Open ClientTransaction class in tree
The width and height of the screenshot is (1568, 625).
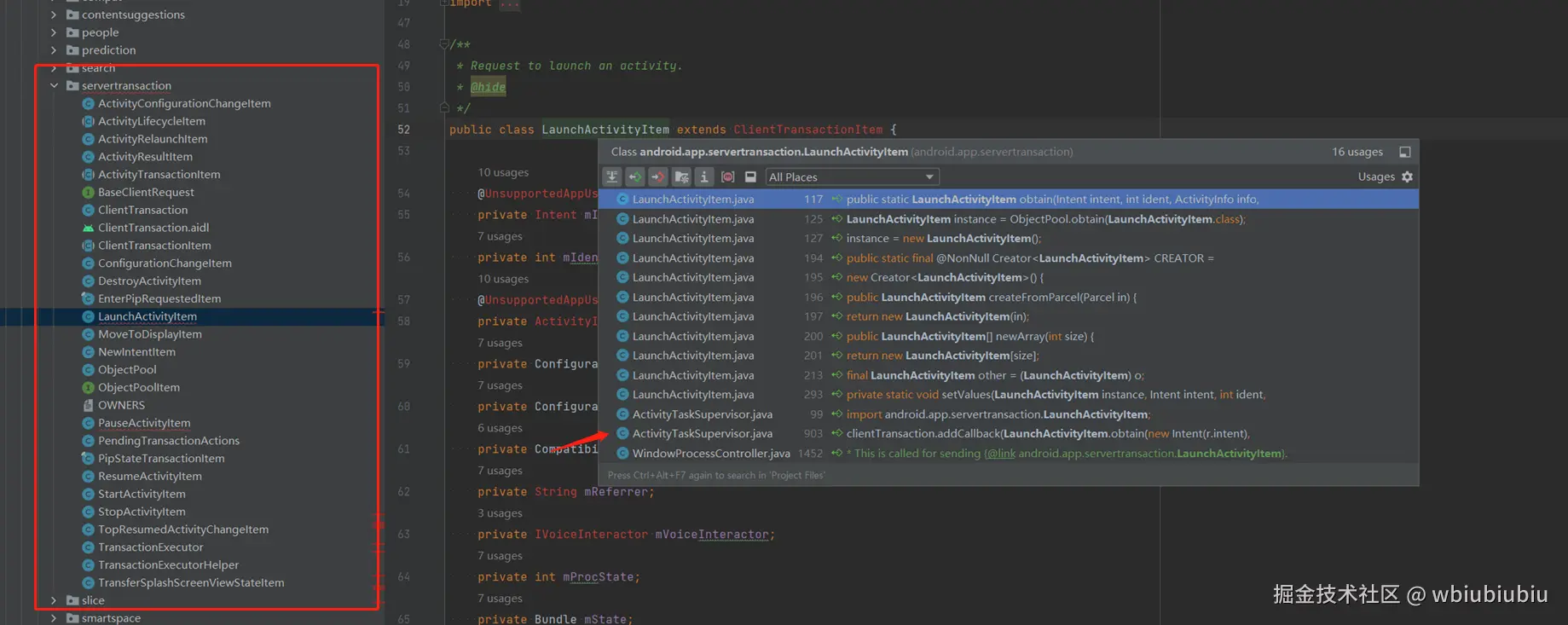click(142, 210)
